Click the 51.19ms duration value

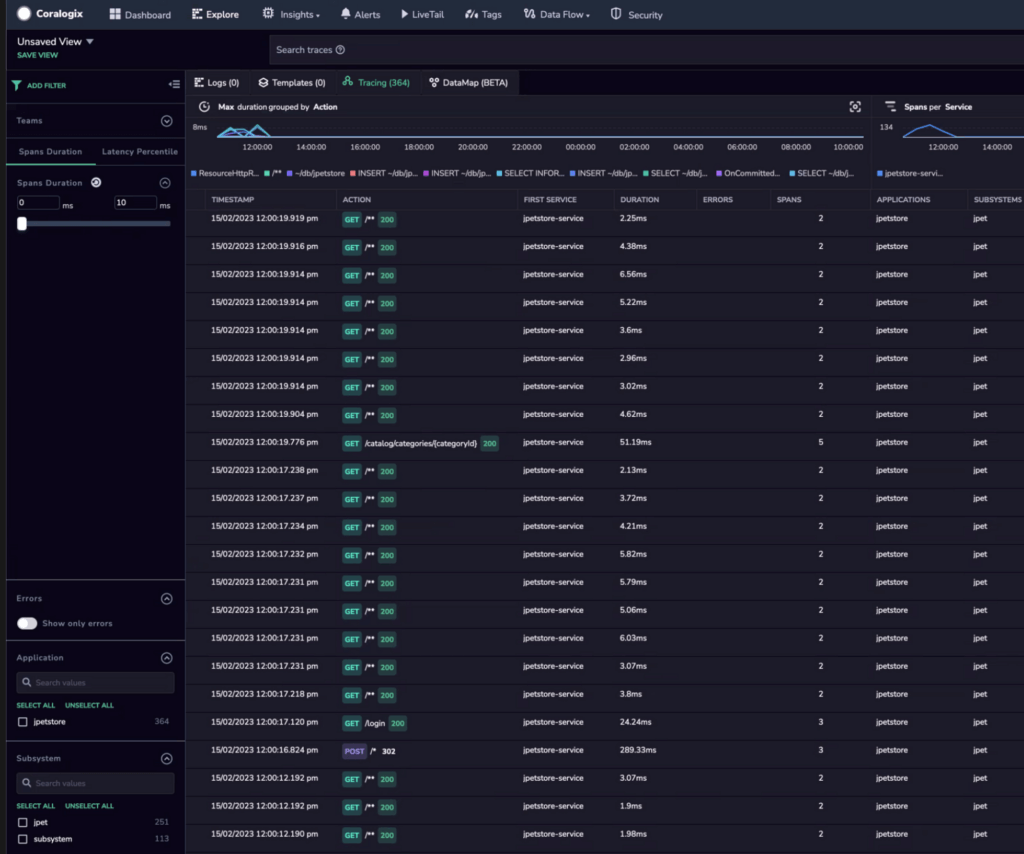click(x=635, y=443)
